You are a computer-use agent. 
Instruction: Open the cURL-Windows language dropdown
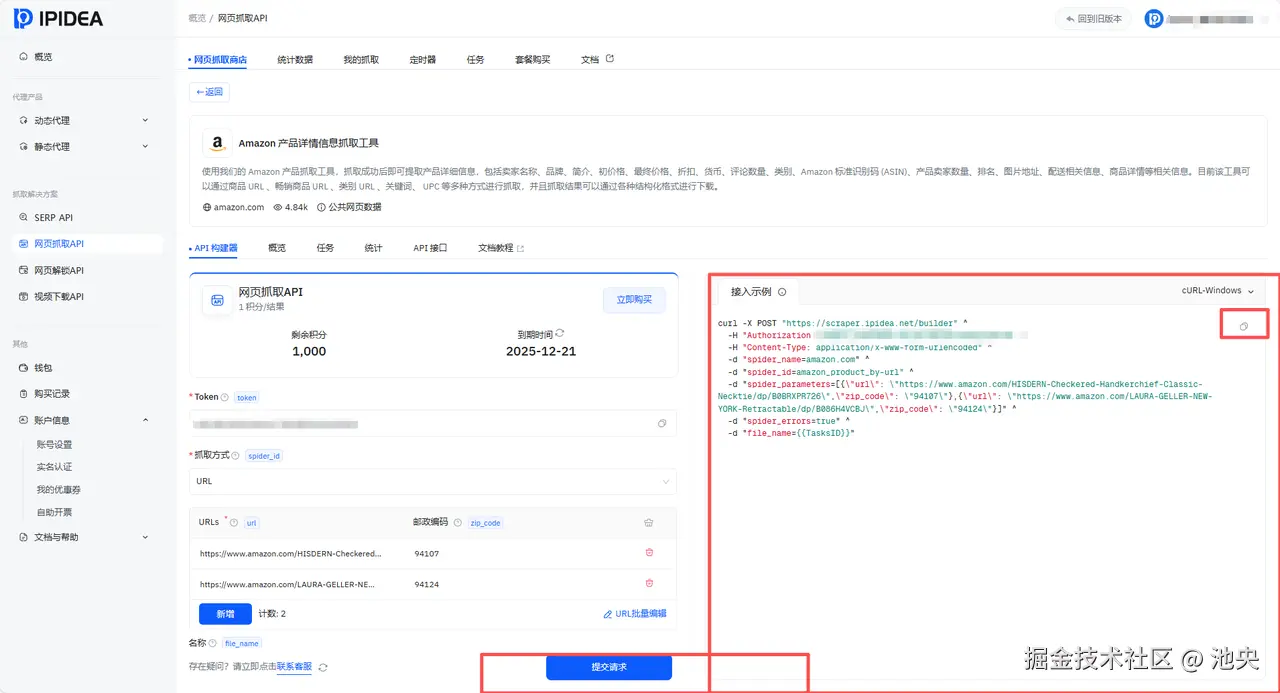[x=1217, y=291]
